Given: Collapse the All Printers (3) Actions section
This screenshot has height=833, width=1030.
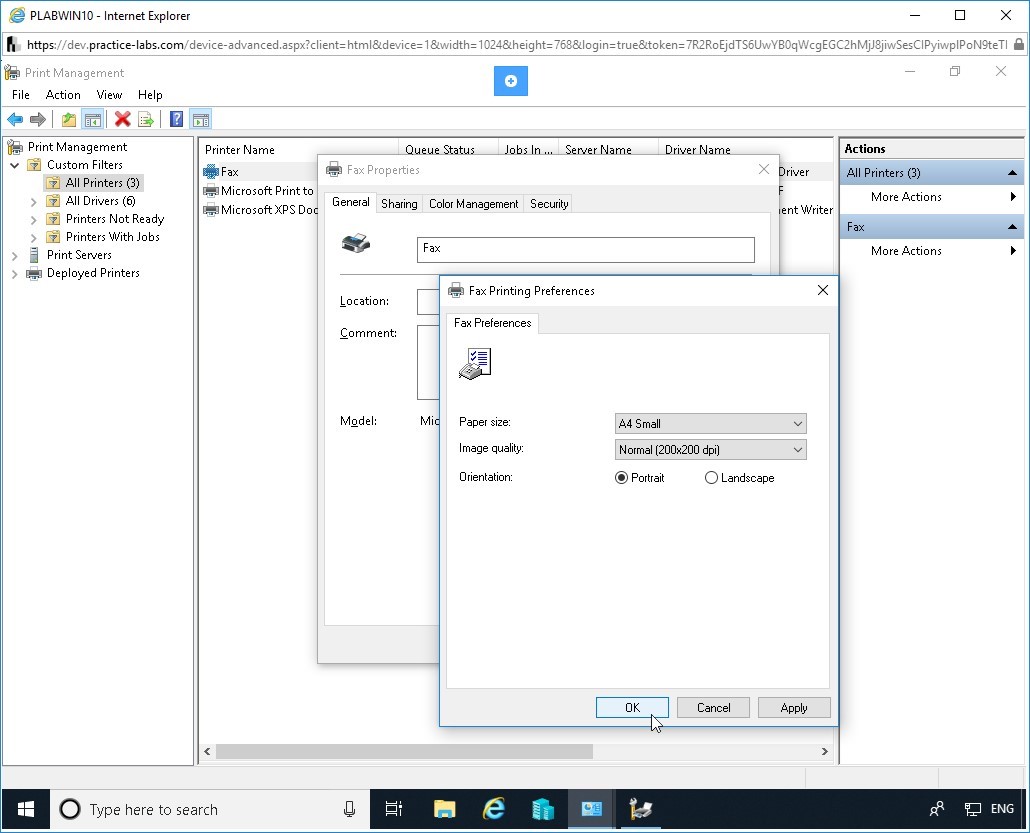Looking at the screenshot, I should pyautogui.click(x=1012, y=173).
